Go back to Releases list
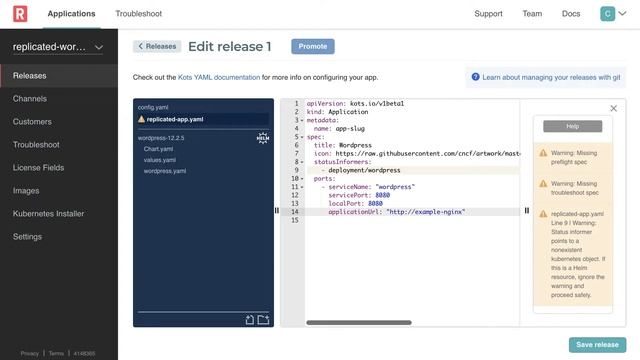Image resolution: width=640 pixels, height=360 pixels. coord(157,46)
